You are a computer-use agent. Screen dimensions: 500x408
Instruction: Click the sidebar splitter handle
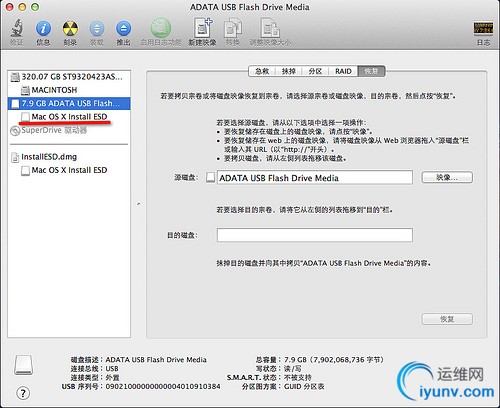point(139,204)
